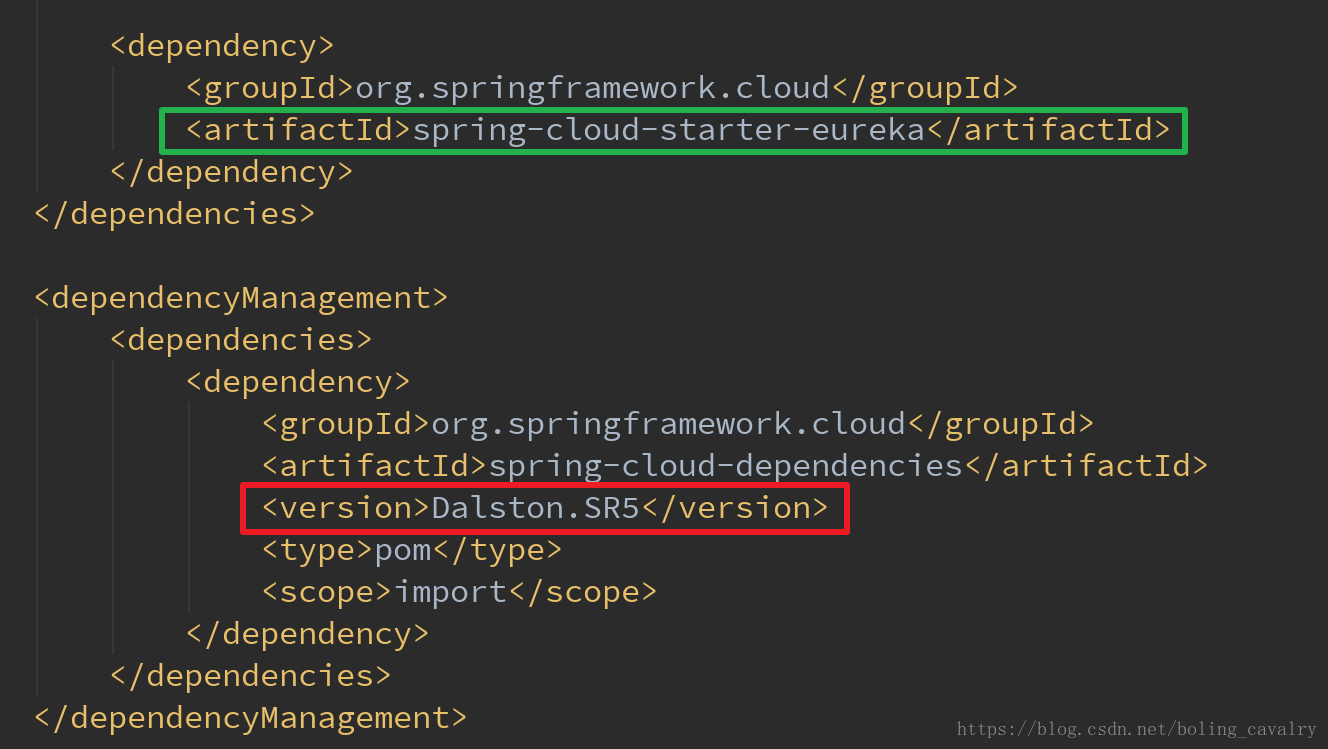The image size is (1328, 749).
Task: Click the closing dependencies tag below scope block
Action: click(250, 676)
